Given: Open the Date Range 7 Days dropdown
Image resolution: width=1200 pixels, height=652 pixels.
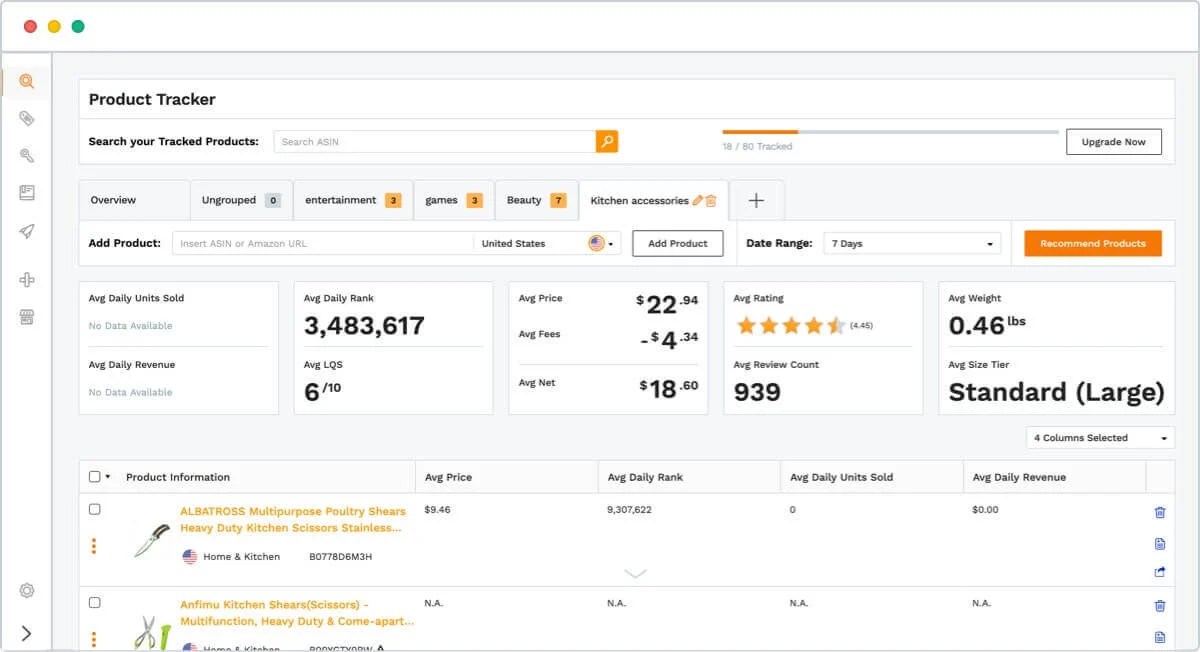Looking at the screenshot, I should click(x=911, y=242).
